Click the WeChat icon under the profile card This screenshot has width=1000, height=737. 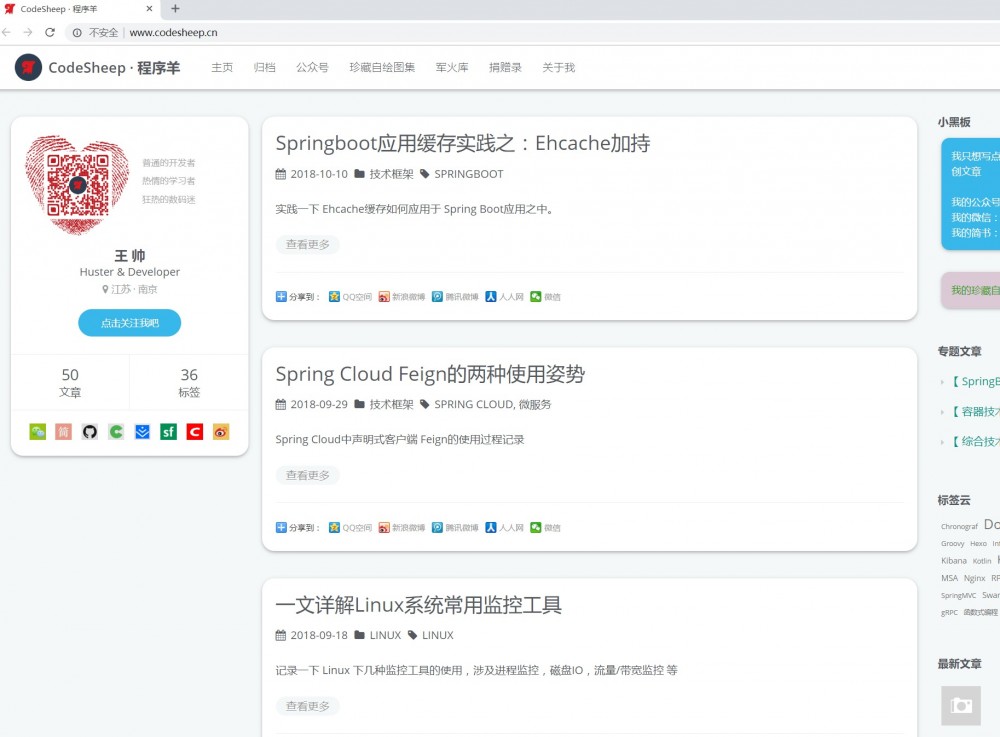[x=37, y=431]
